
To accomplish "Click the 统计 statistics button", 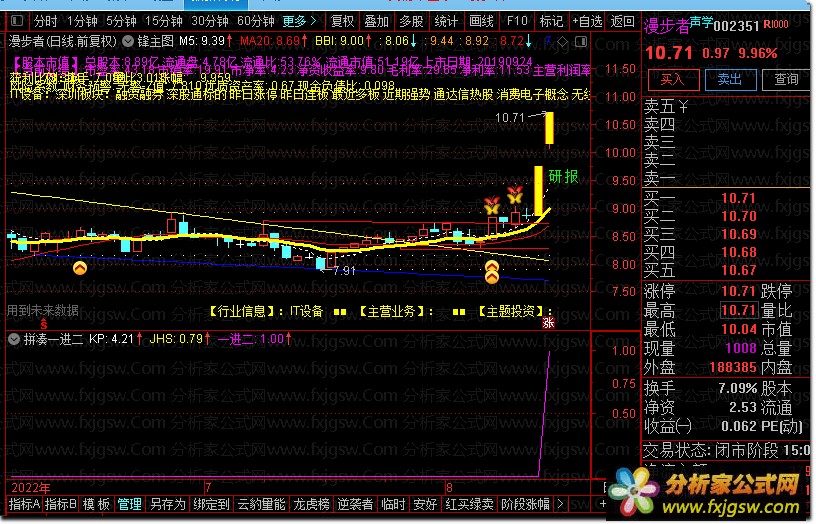I will coord(446,21).
